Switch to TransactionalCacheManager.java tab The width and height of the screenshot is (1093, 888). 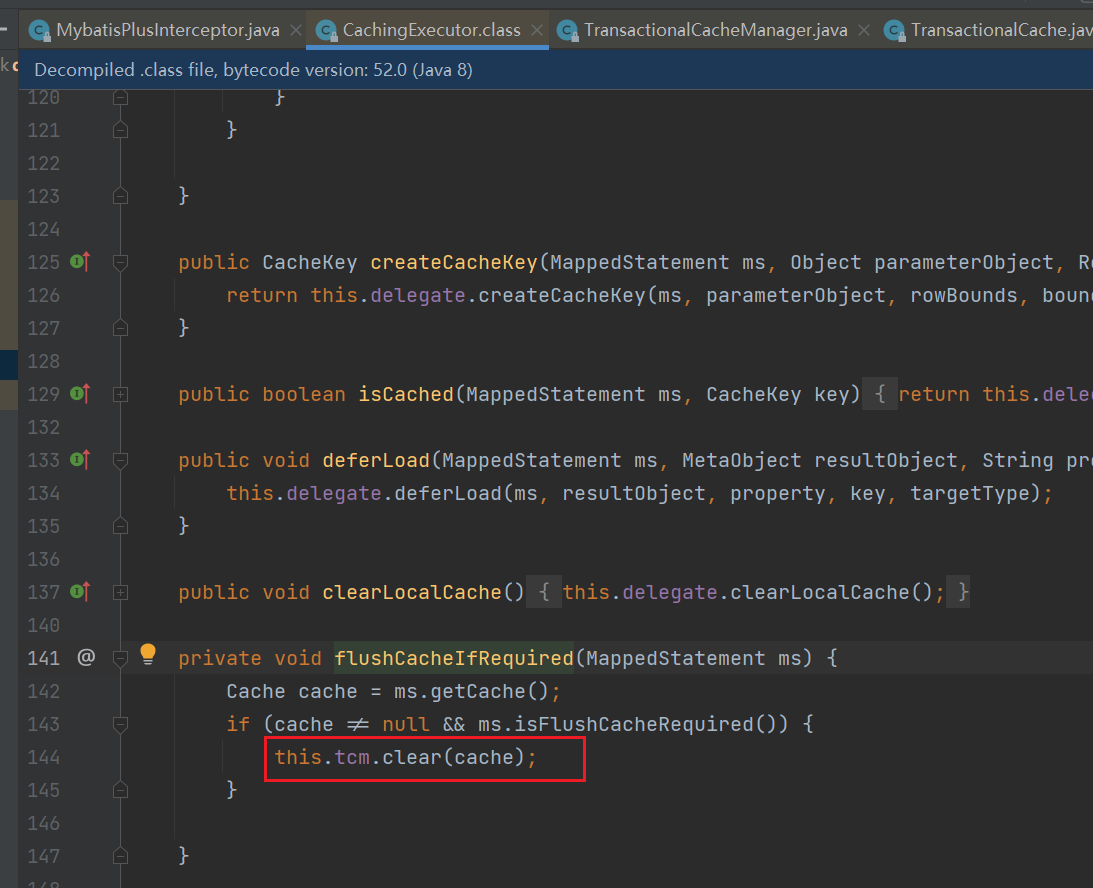point(715,30)
